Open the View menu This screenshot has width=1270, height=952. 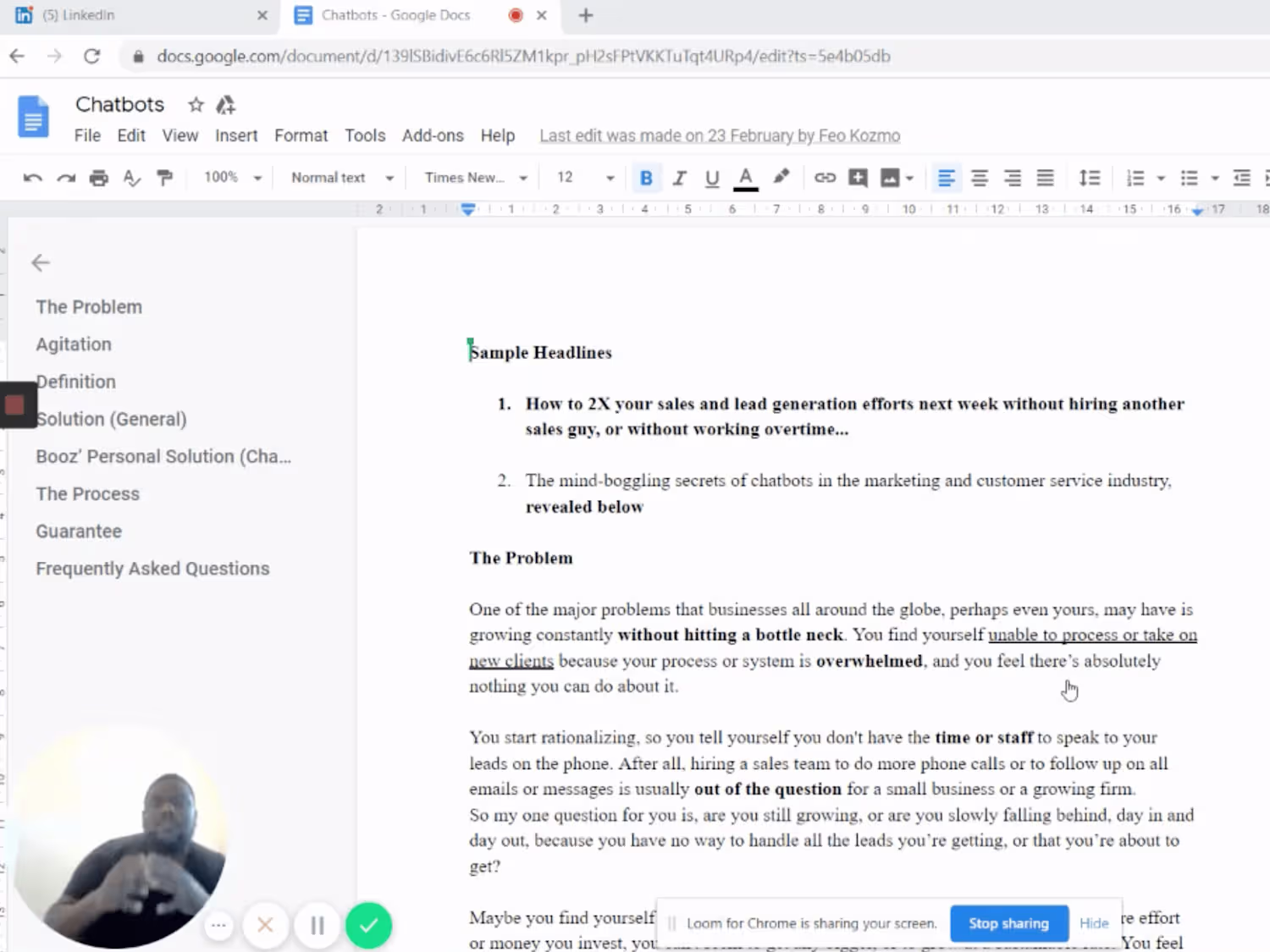coord(180,135)
